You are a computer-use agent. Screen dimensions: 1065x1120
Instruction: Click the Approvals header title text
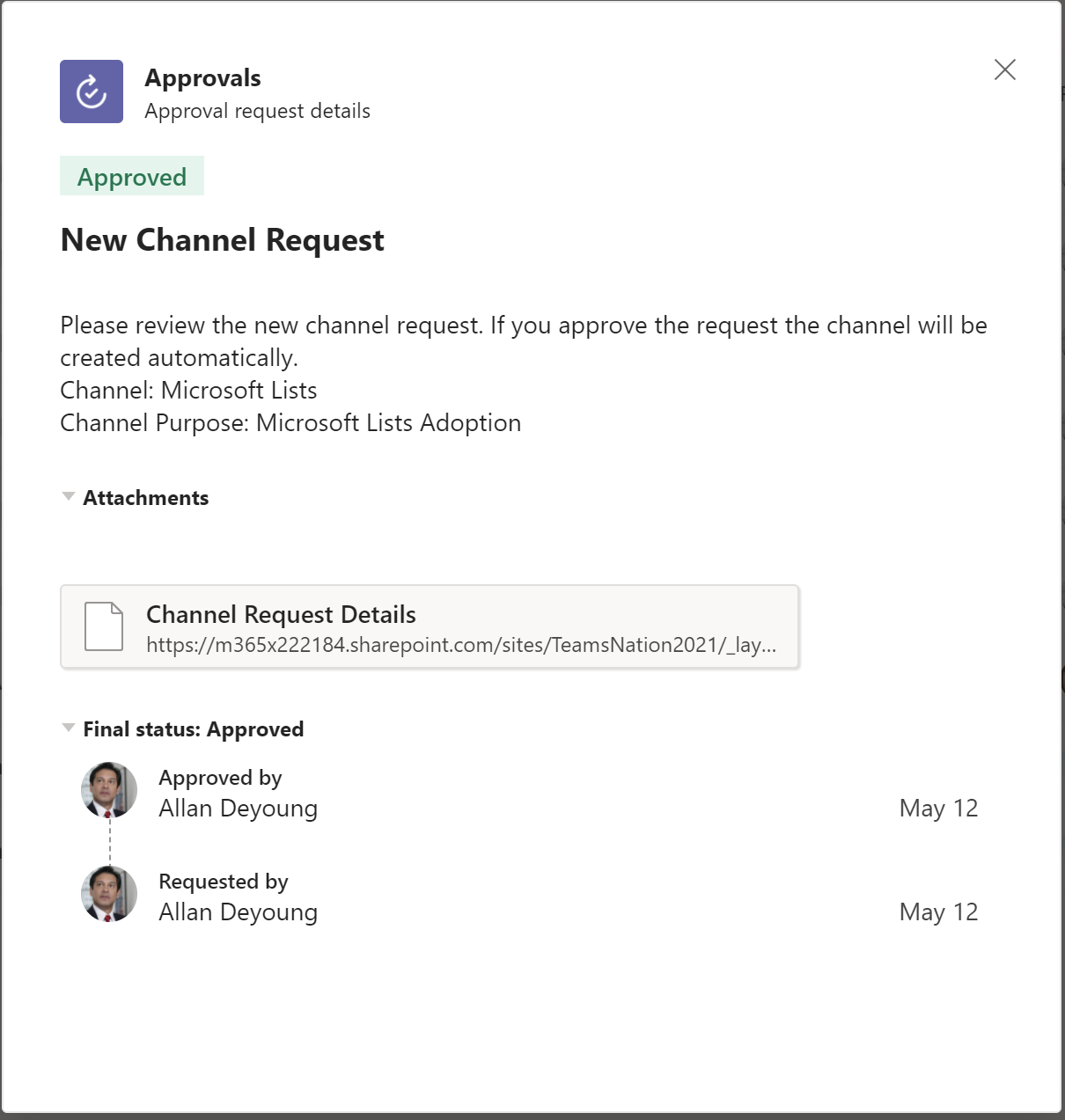(202, 78)
